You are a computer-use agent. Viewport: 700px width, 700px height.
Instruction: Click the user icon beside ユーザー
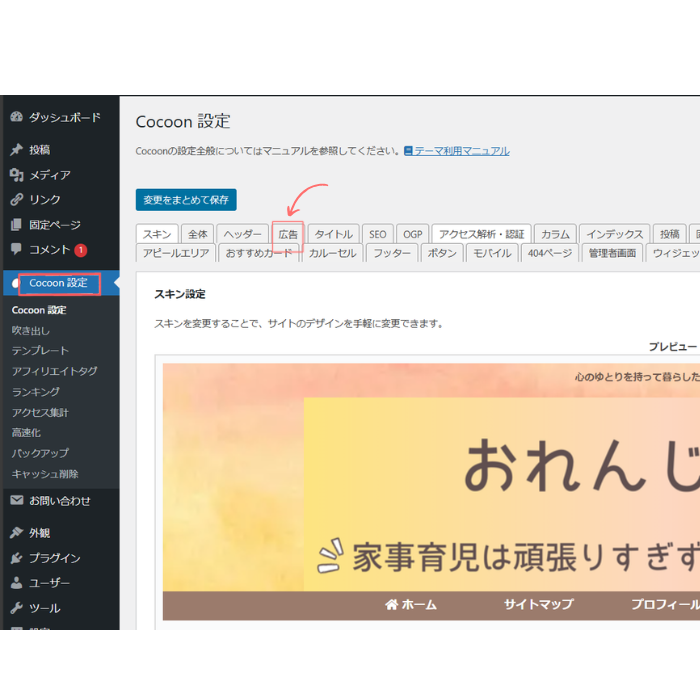pos(16,583)
